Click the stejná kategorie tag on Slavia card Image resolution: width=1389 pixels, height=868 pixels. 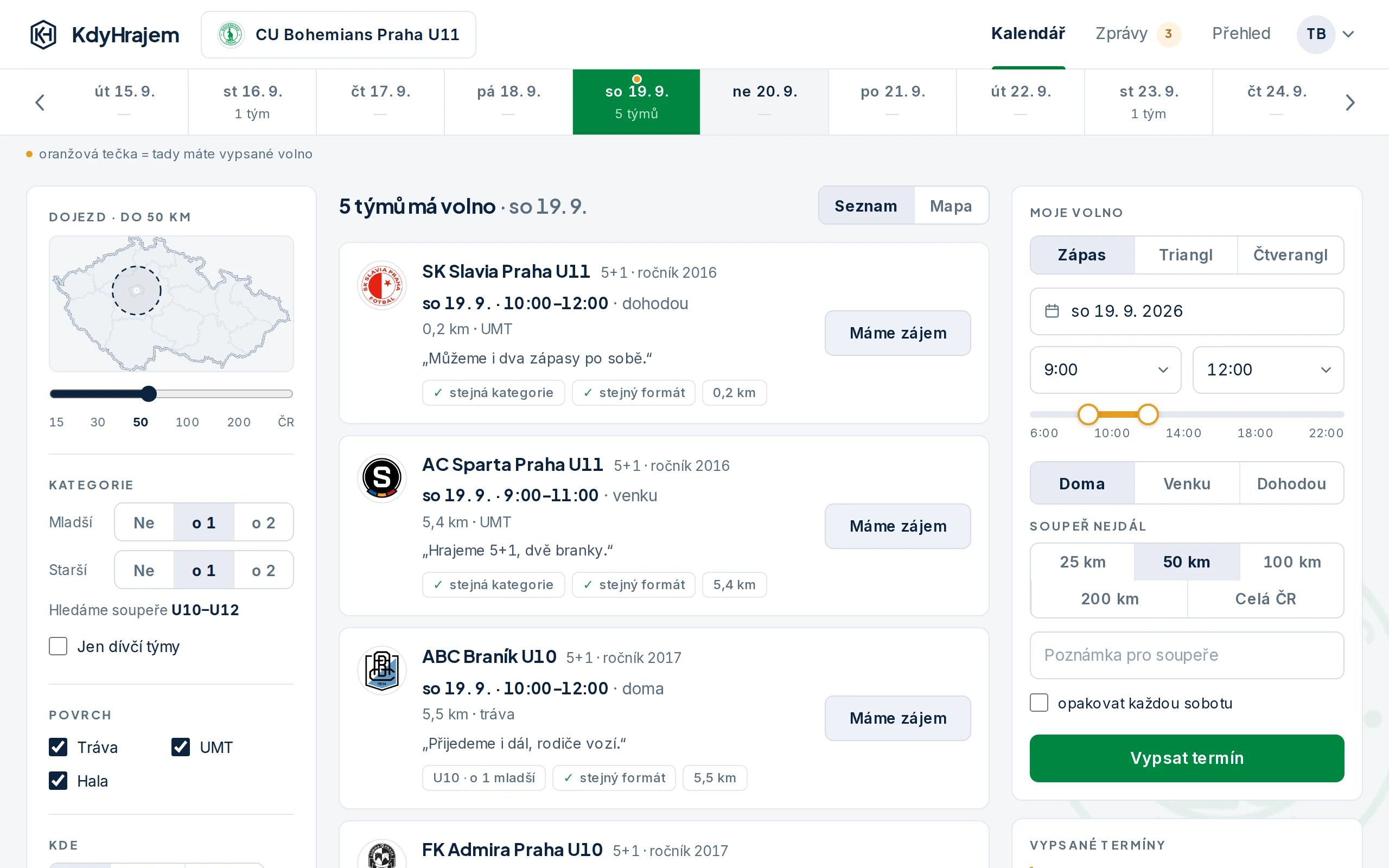[x=494, y=393]
